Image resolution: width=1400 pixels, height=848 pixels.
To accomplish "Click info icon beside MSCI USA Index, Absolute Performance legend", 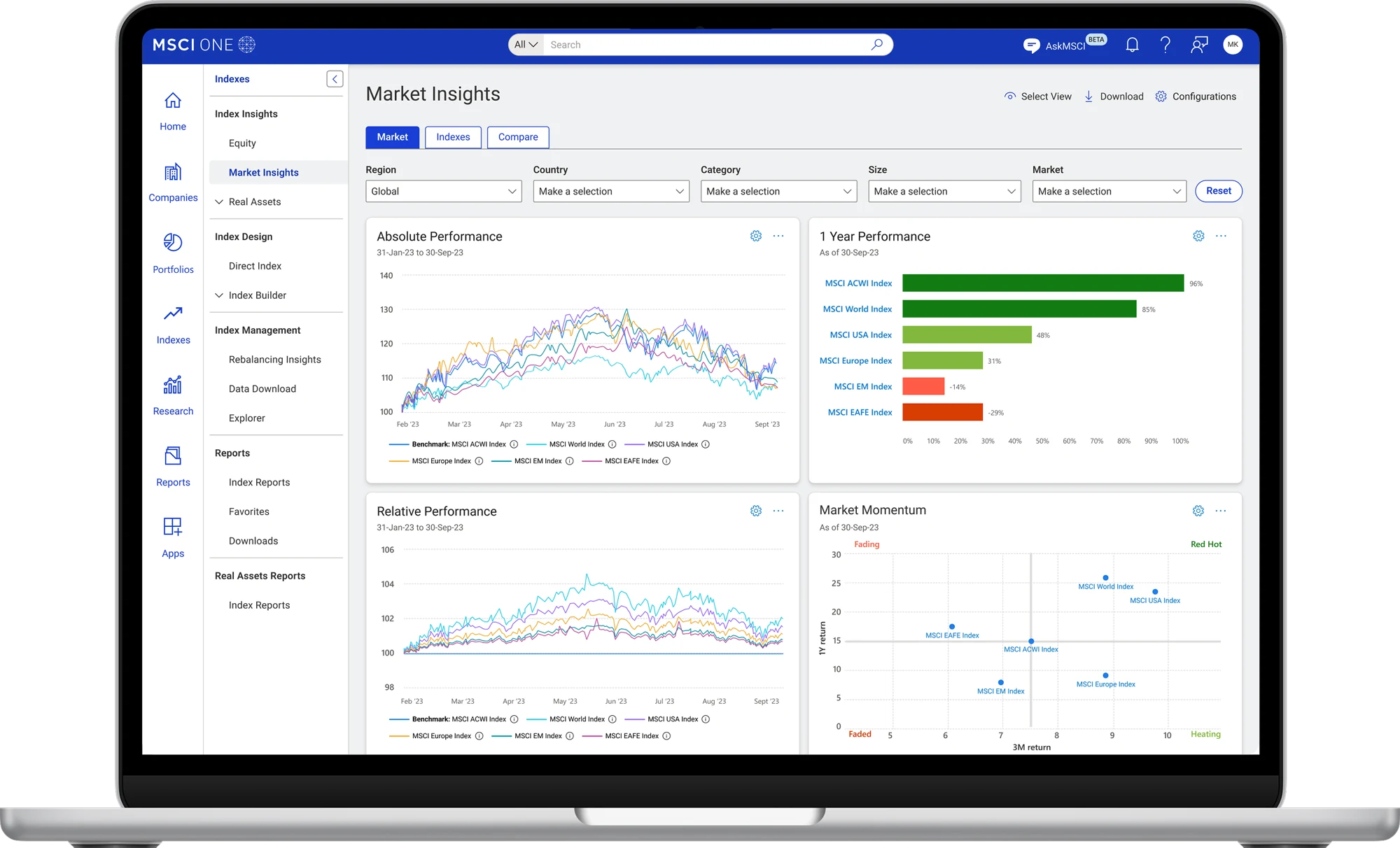I will coord(706,444).
